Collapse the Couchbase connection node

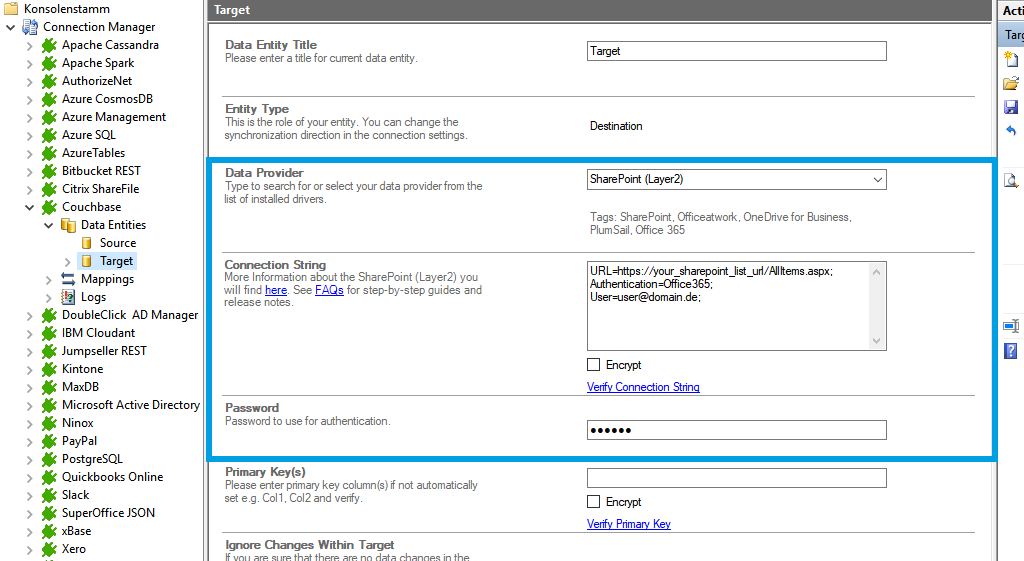[x=29, y=207]
